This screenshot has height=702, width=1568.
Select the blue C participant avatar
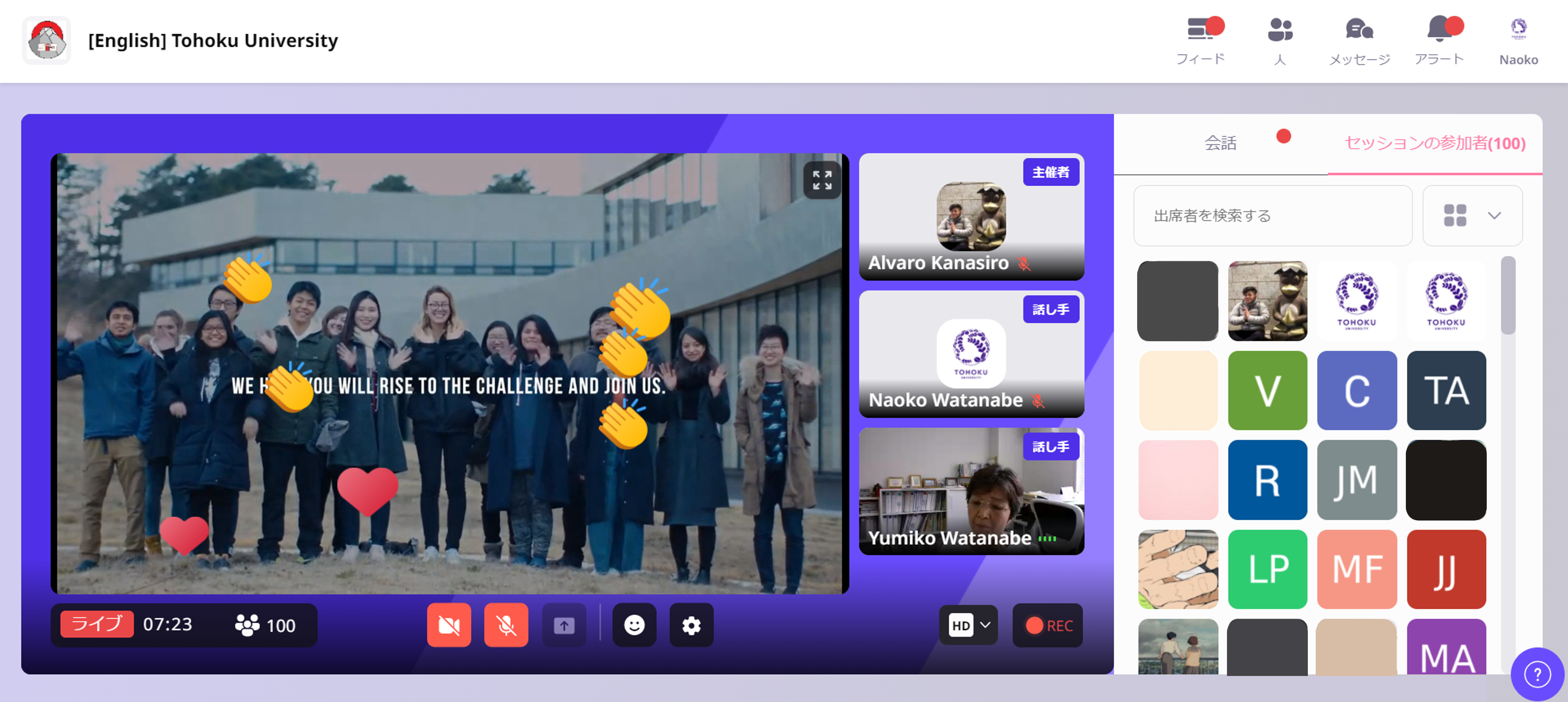pos(1357,390)
